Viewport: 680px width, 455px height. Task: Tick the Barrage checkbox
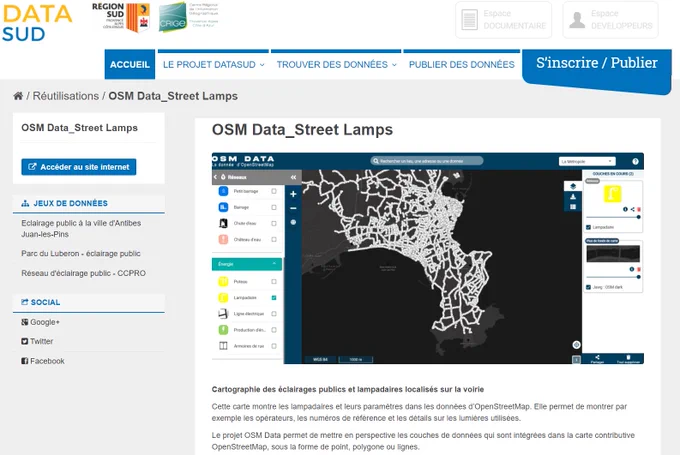coord(274,207)
